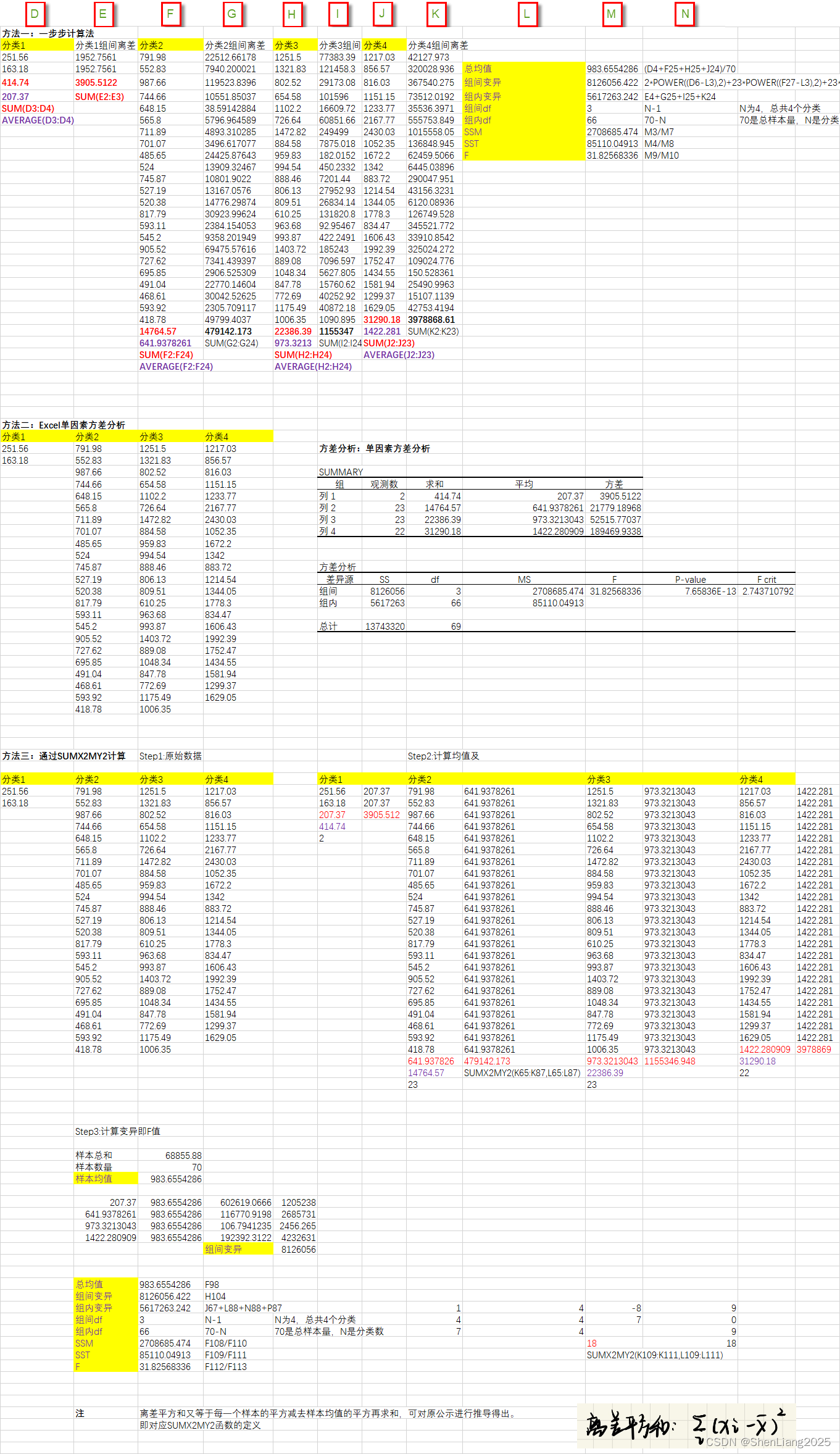The width and height of the screenshot is (840, 1454).
Task: Select the heading cell 方法三：通过SUMX2MY2计算
Action: coord(64,756)
